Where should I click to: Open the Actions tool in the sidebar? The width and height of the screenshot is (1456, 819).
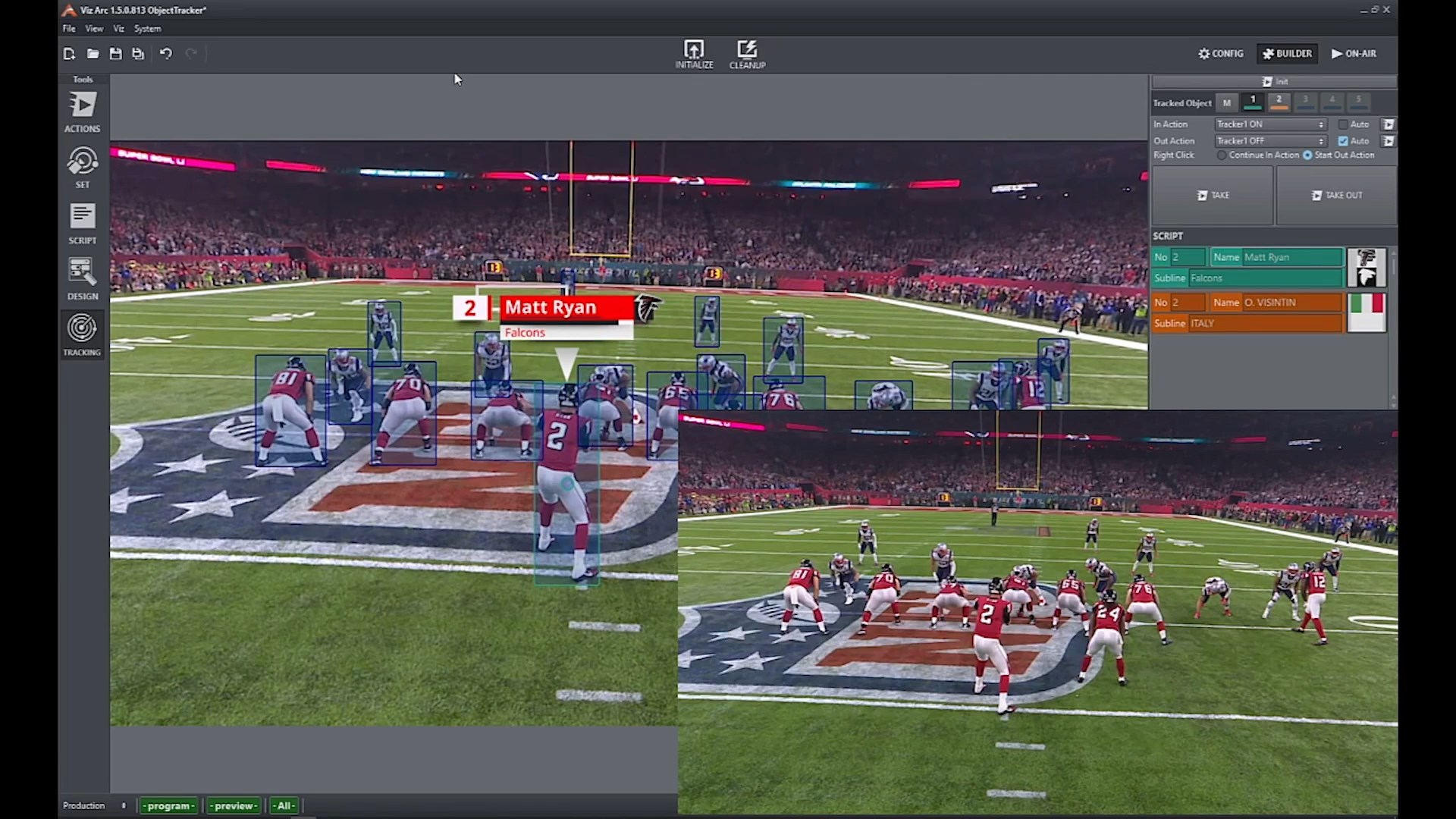pos(82,111)
